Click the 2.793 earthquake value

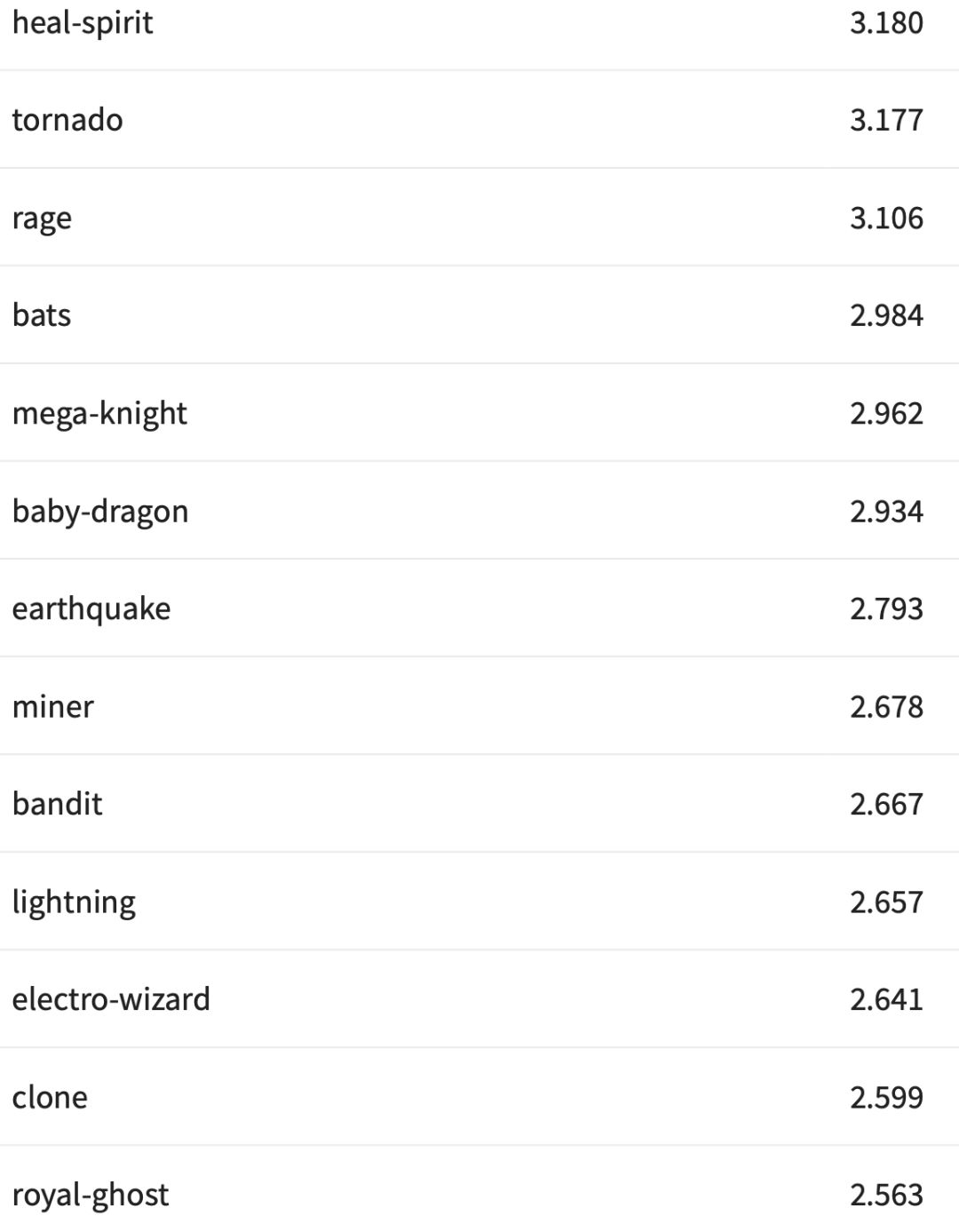click(x=886, y=609)
